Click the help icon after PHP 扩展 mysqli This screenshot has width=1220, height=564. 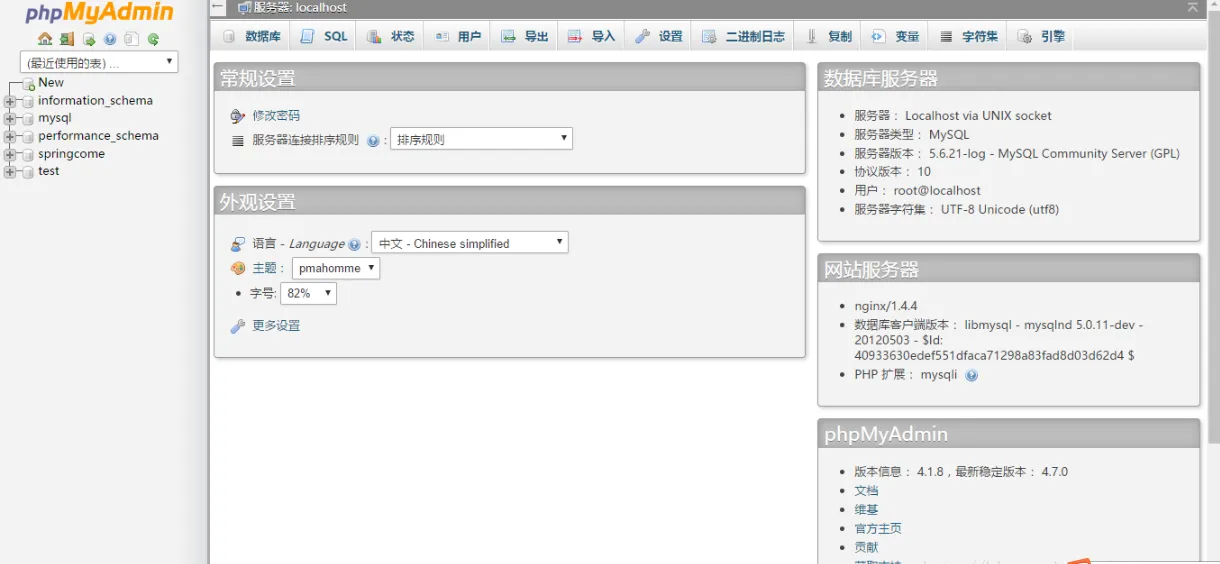[971, 375]
